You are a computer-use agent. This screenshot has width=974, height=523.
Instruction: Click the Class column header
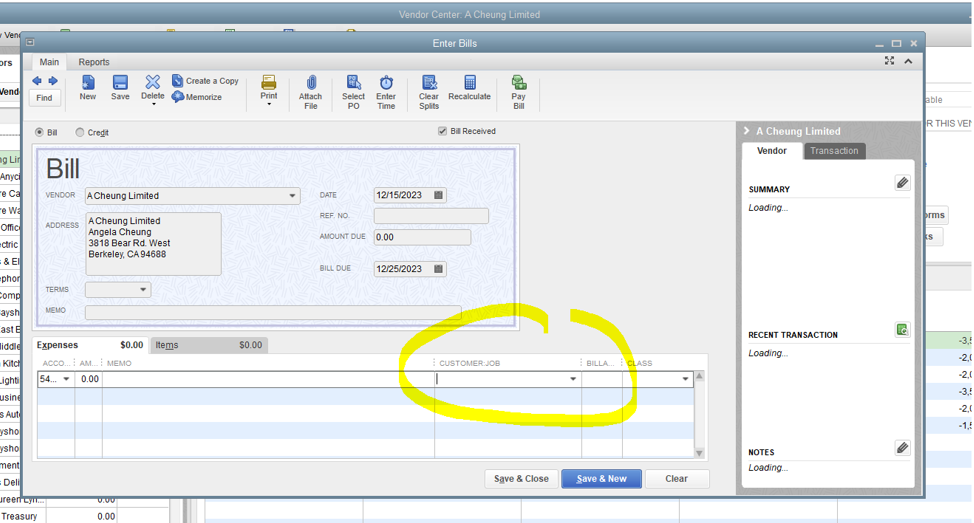(640, 363)
